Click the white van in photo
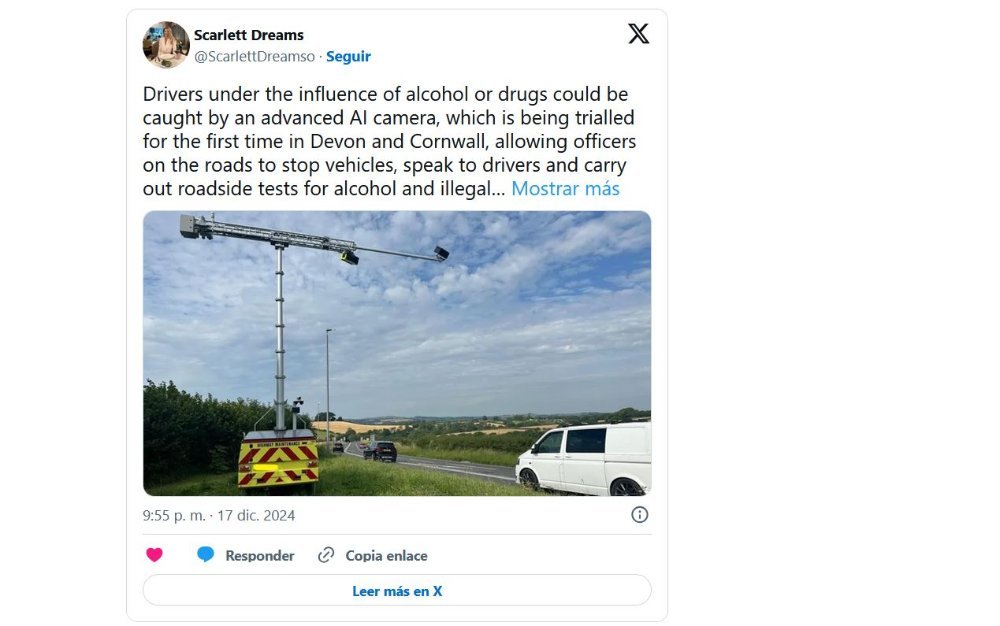The width and height of the screenshot is (1000, 626). coord(584,459)
